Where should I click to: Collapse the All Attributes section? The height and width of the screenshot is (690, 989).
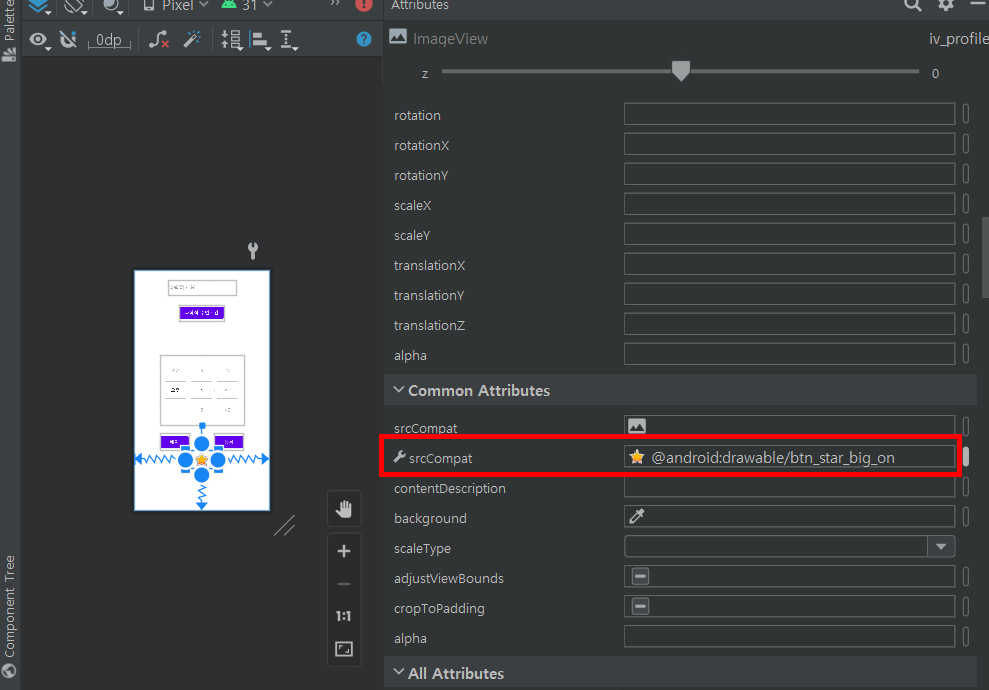(x=399, y=672)
